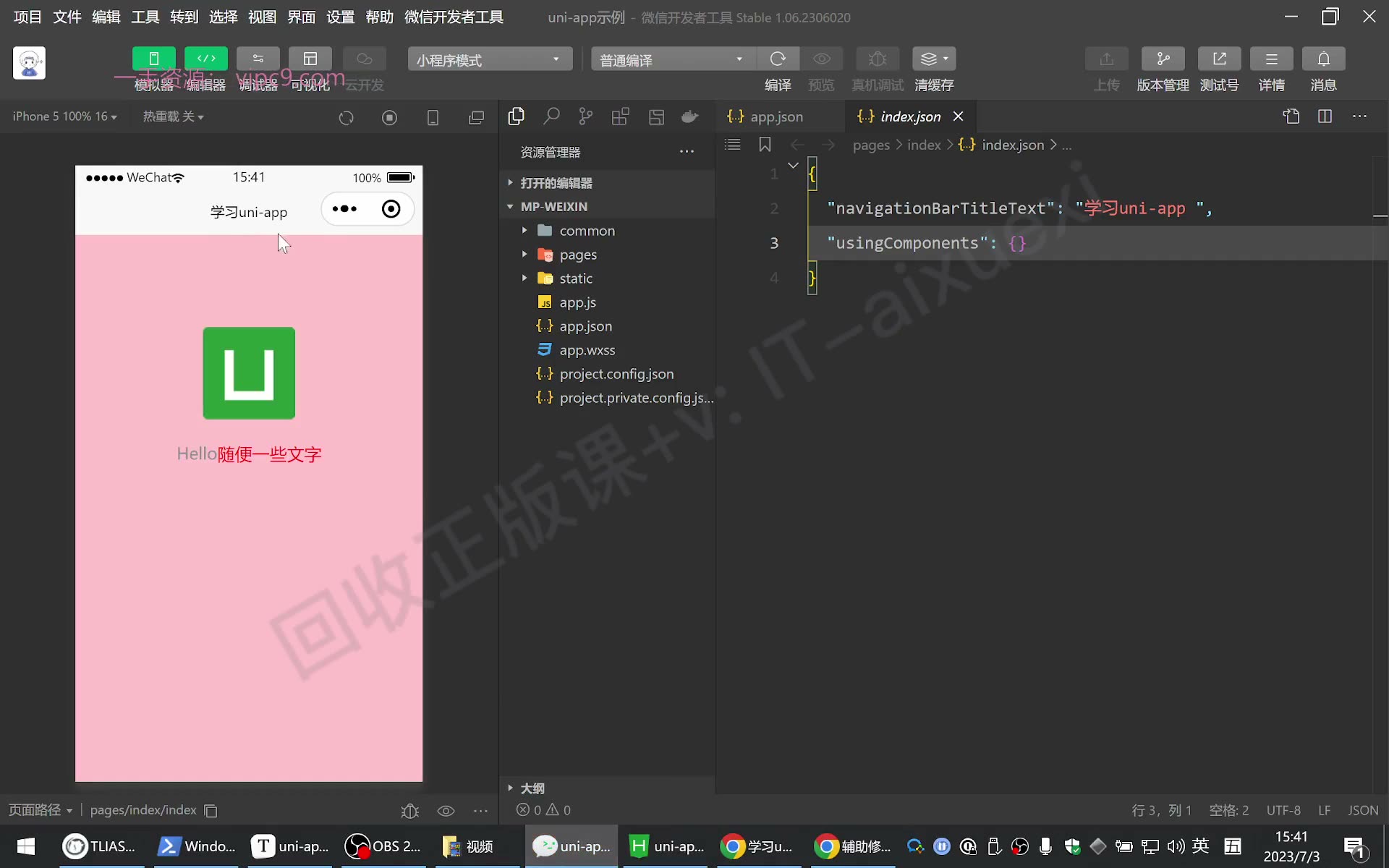This screenshot has width=1389, height=868.
Task: Open HBuilder uni-app taskbar item
Action: pyautogui.click(x=666, y=846)
